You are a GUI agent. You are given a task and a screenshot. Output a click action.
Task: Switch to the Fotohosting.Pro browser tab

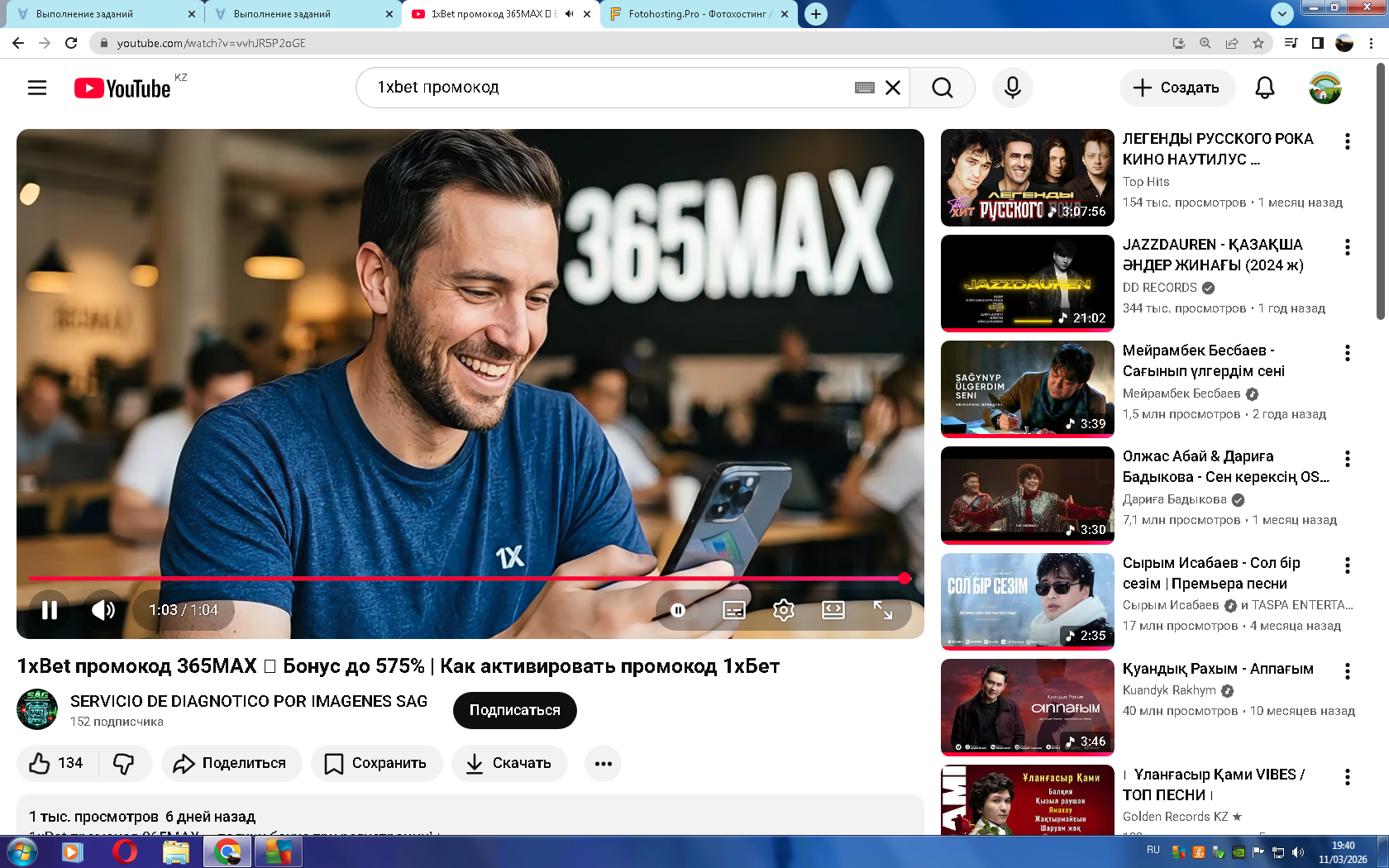point(699,14)
